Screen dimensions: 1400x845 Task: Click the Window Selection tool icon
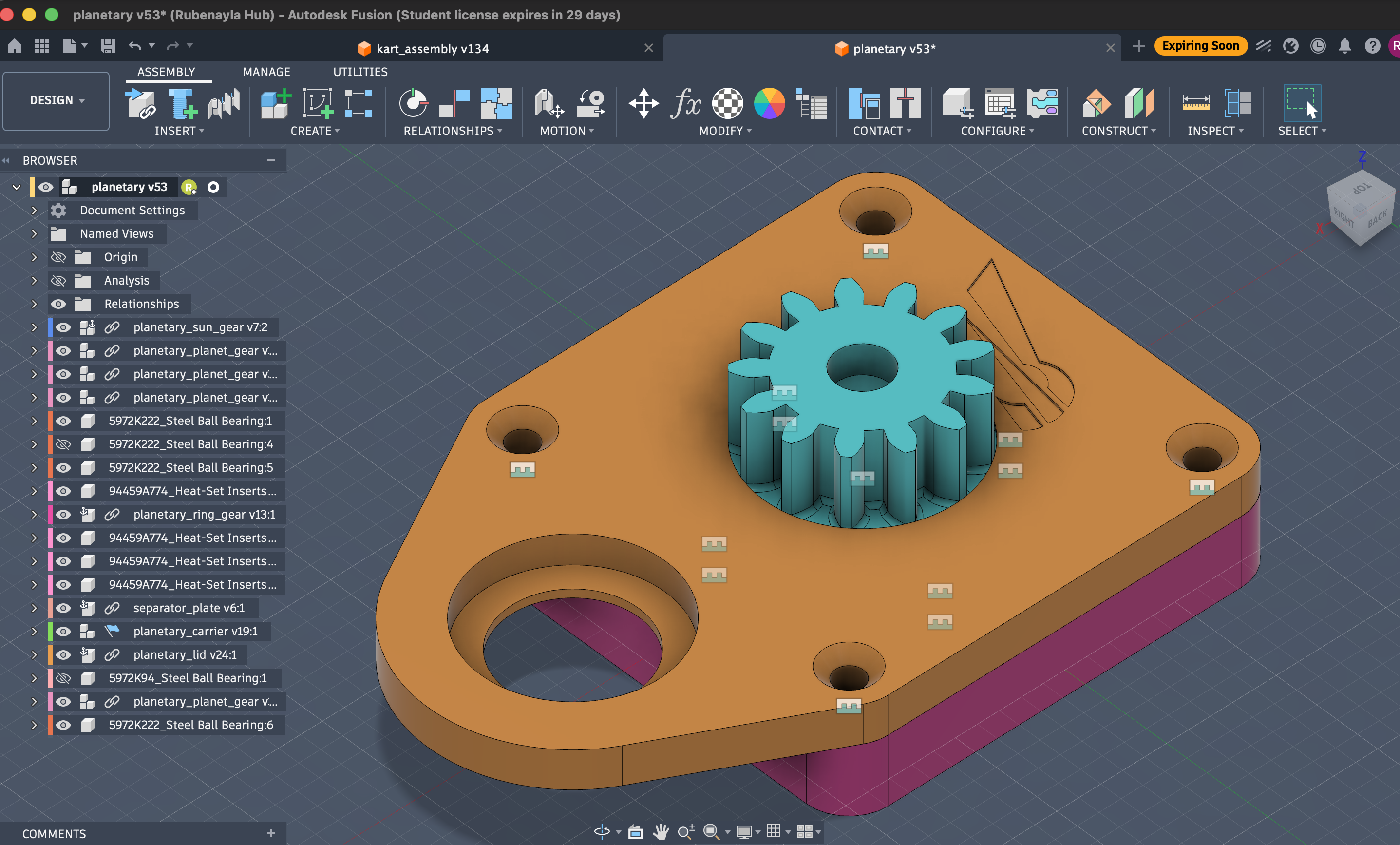click(1302, 103)
